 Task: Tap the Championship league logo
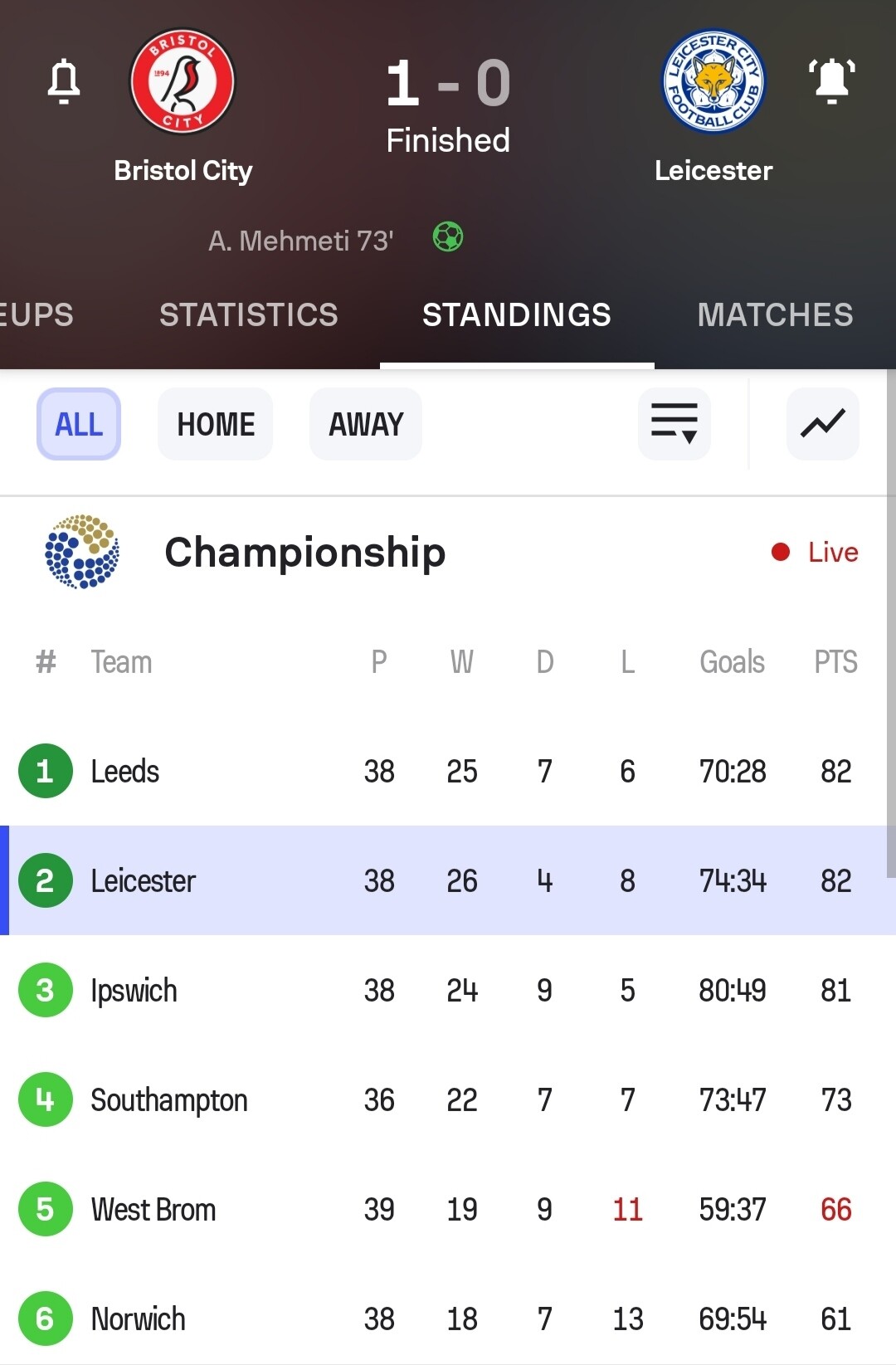point(81,552)
